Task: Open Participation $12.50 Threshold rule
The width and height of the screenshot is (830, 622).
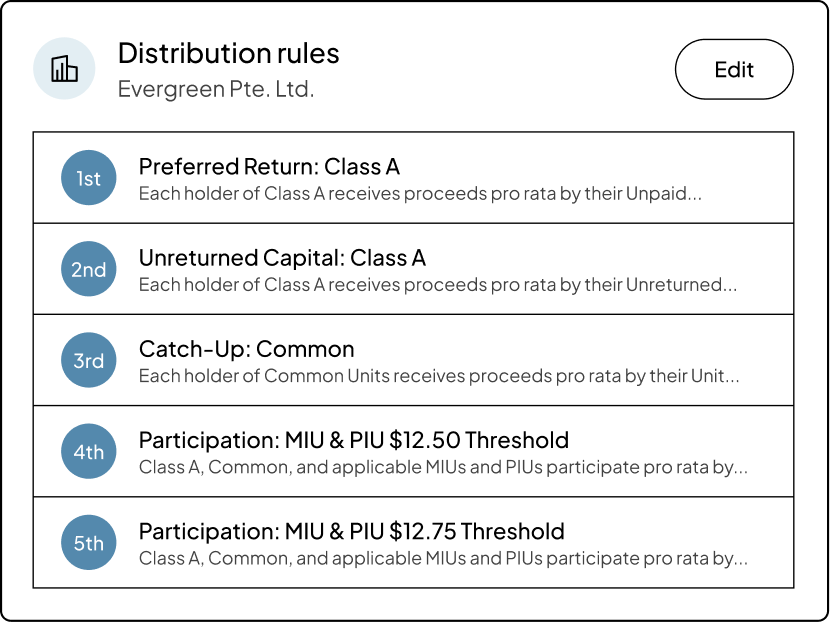Action: coord(353,440)
